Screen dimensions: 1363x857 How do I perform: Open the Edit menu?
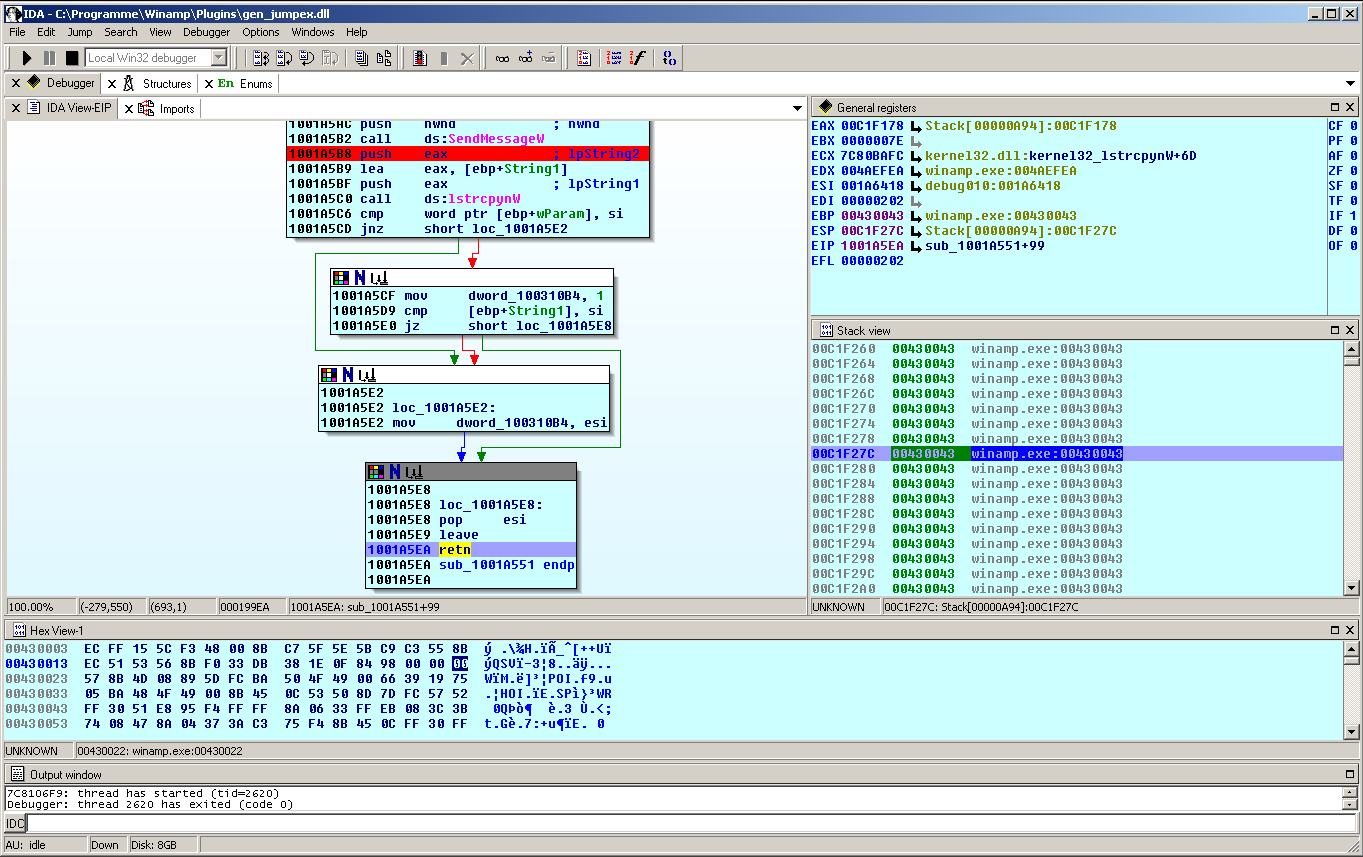click(46, 32)
